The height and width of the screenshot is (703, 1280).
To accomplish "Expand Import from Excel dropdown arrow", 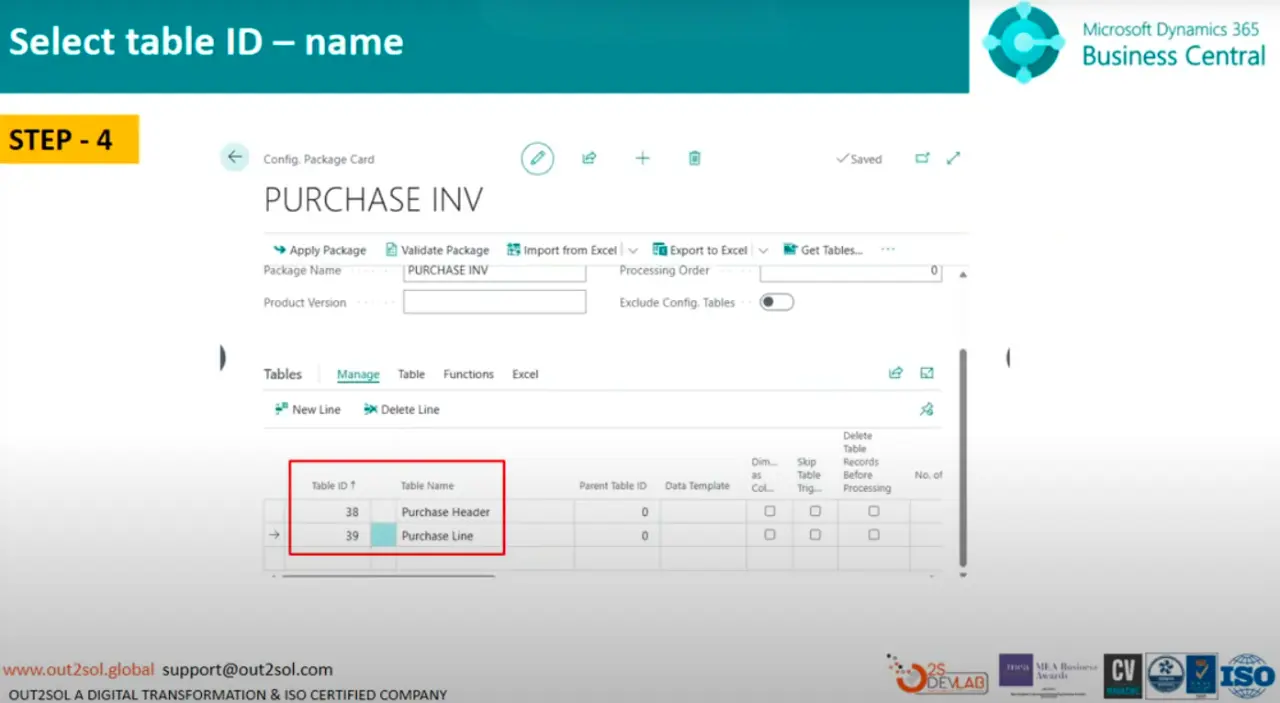I will click(x=633, y=250).
